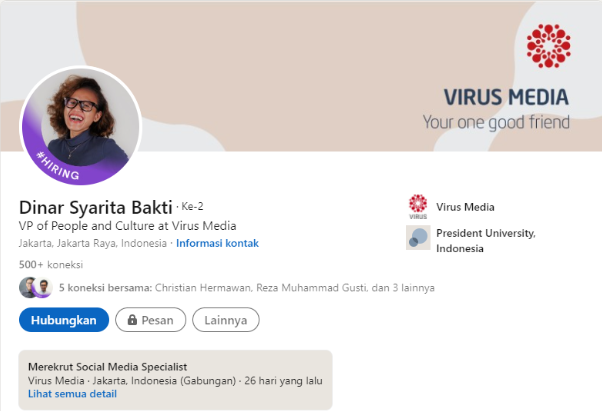602x411 pixels.
Task: Click the job posting details line for Virus Media
Action: tap(175, 381)
